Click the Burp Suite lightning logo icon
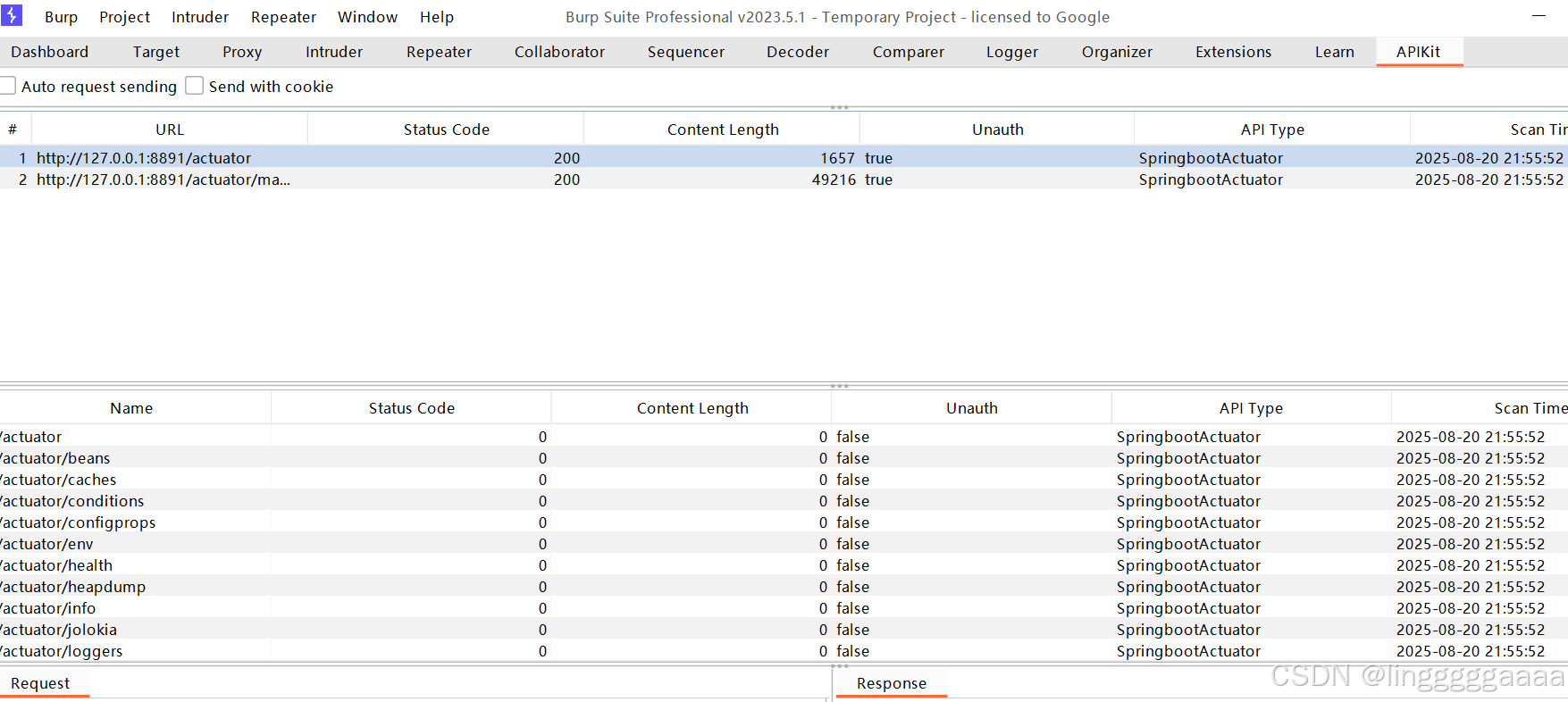Image resolution: width=1568 pixels, height=702 pixels. click(12, 15)
